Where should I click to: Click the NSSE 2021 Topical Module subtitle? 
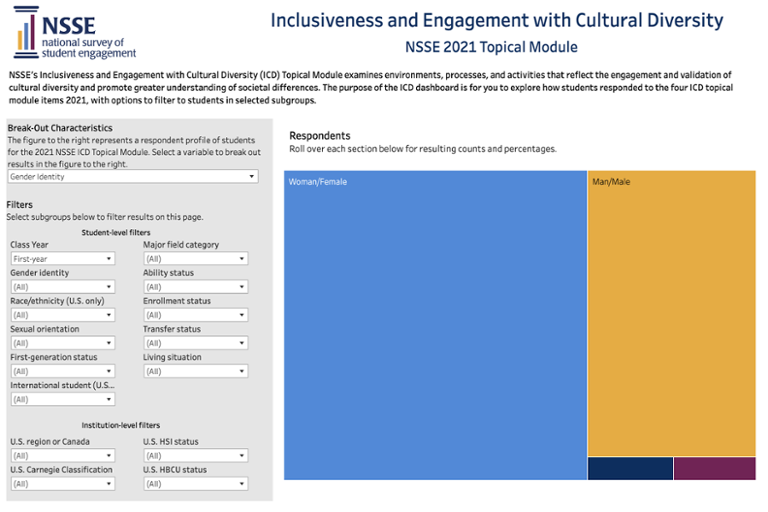(491, 47)
